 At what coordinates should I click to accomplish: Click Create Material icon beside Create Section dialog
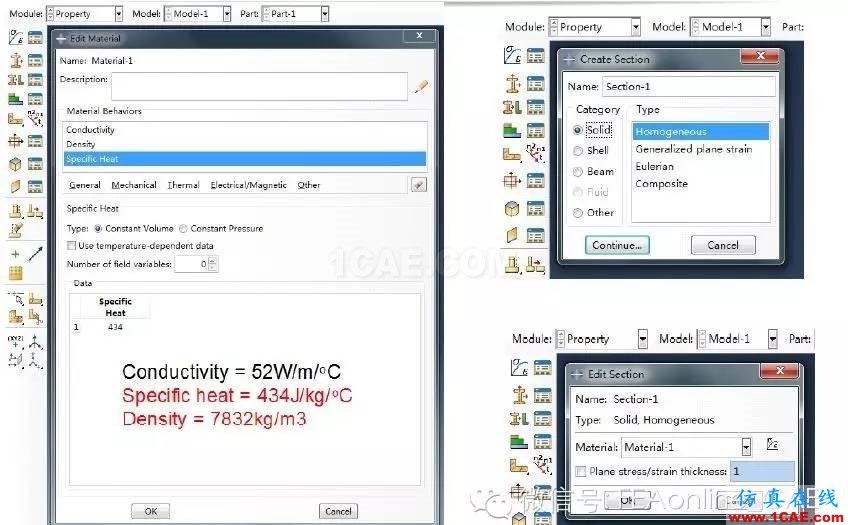pos(512,55)
